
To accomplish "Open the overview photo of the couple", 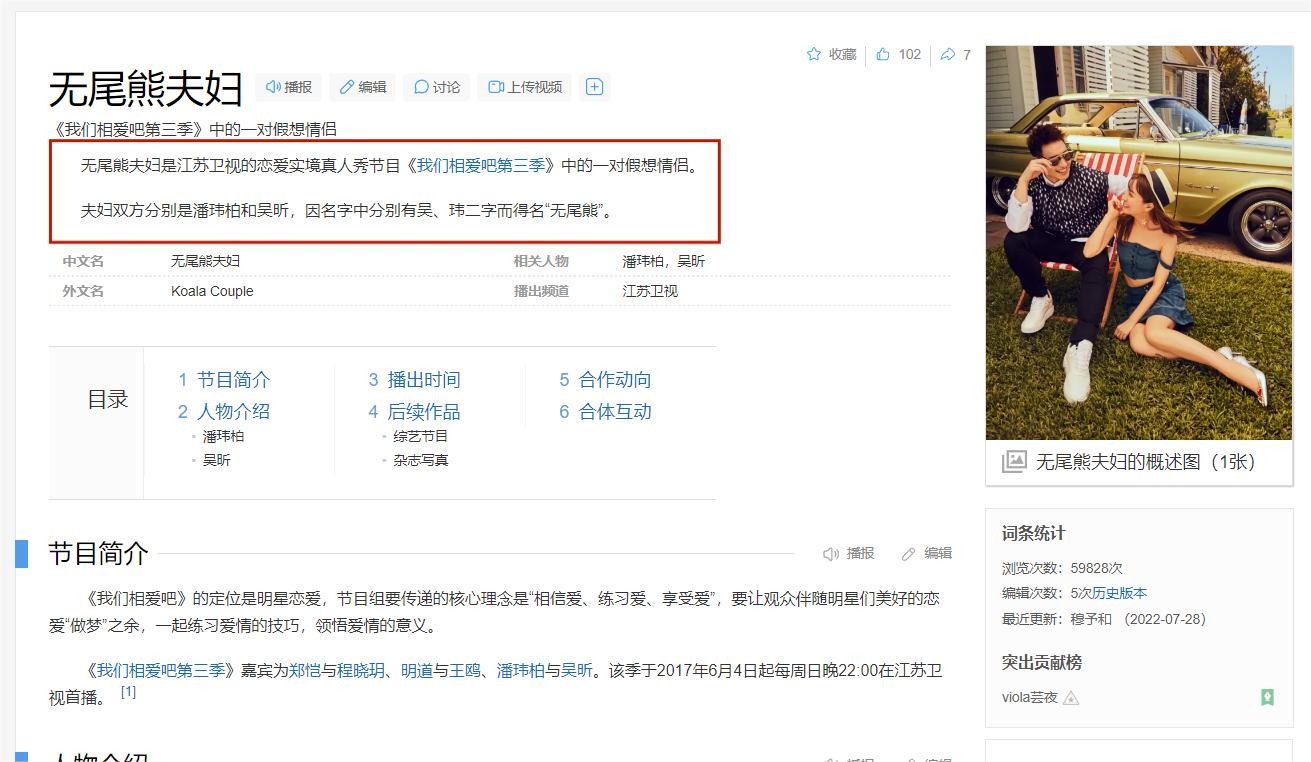I will (1139, 242).
